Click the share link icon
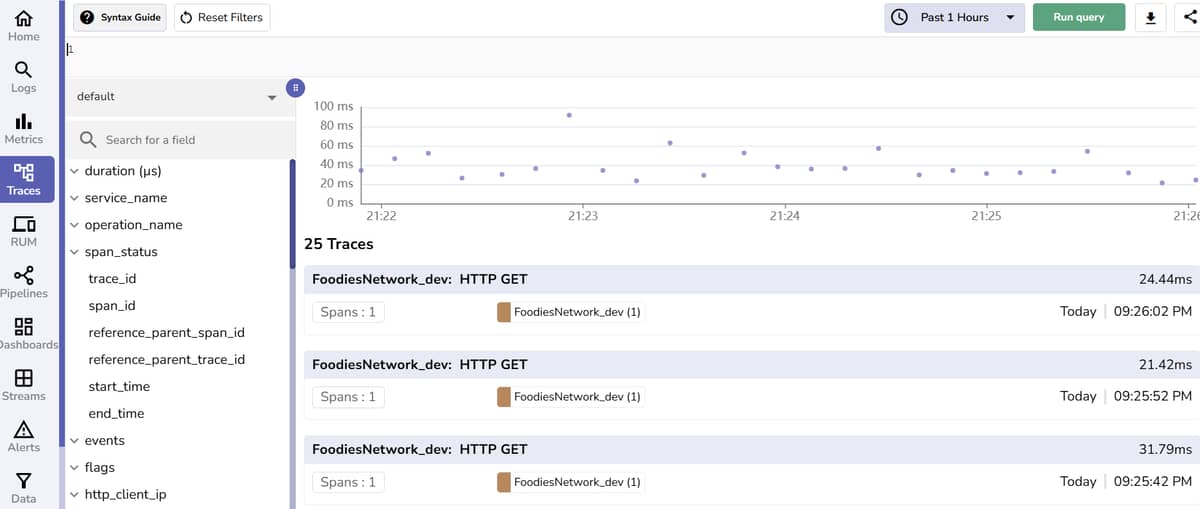This screenshot has height=509, width=1200. (x=1188, y=18)
